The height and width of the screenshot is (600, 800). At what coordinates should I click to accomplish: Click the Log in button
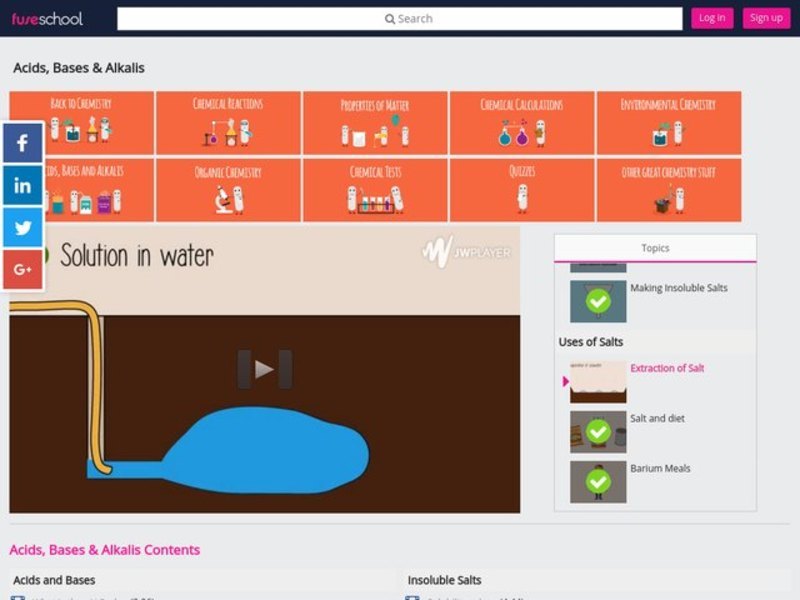[x=712, y=17]
